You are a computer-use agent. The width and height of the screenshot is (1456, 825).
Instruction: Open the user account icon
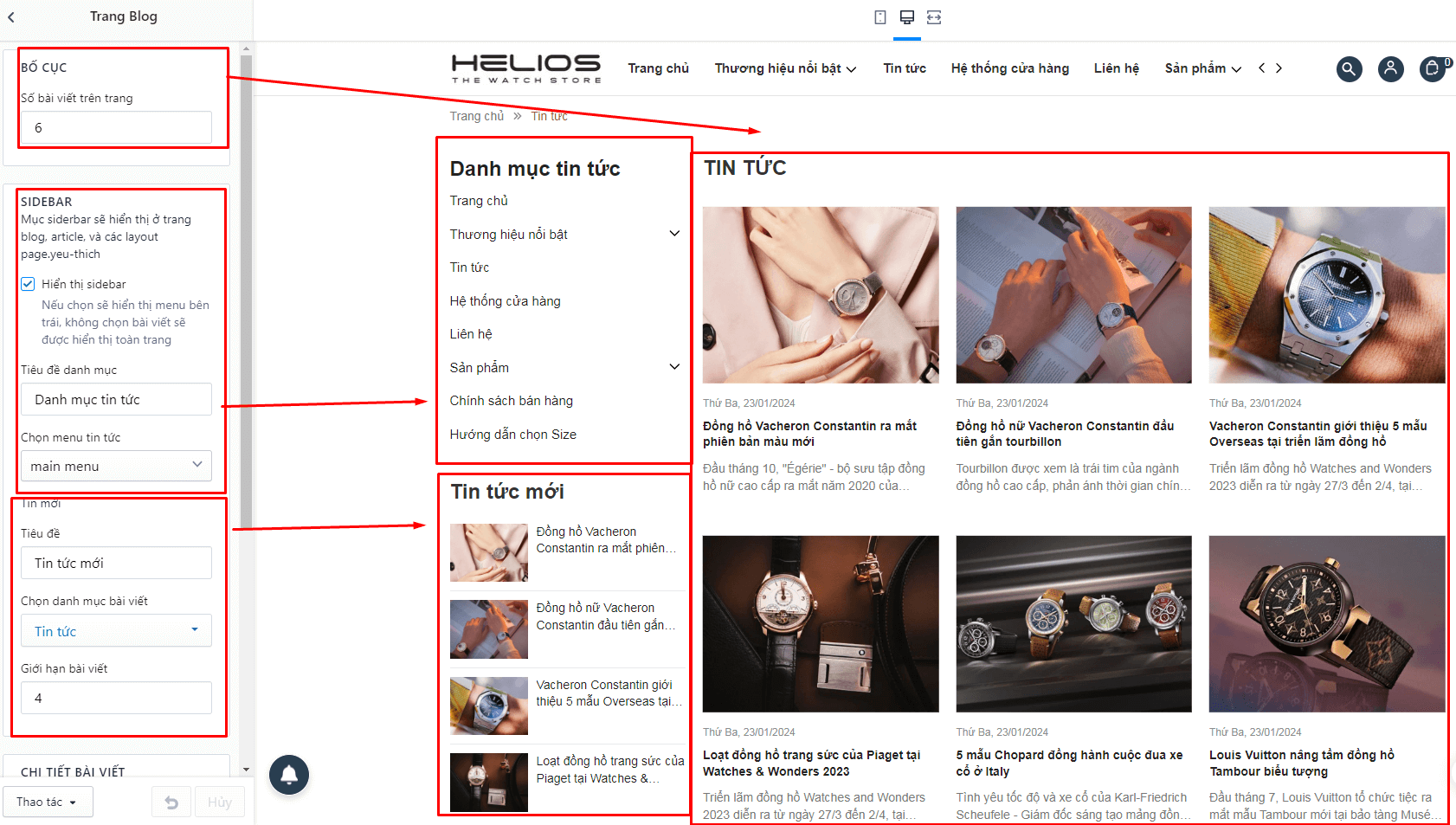coord(1391,68)
